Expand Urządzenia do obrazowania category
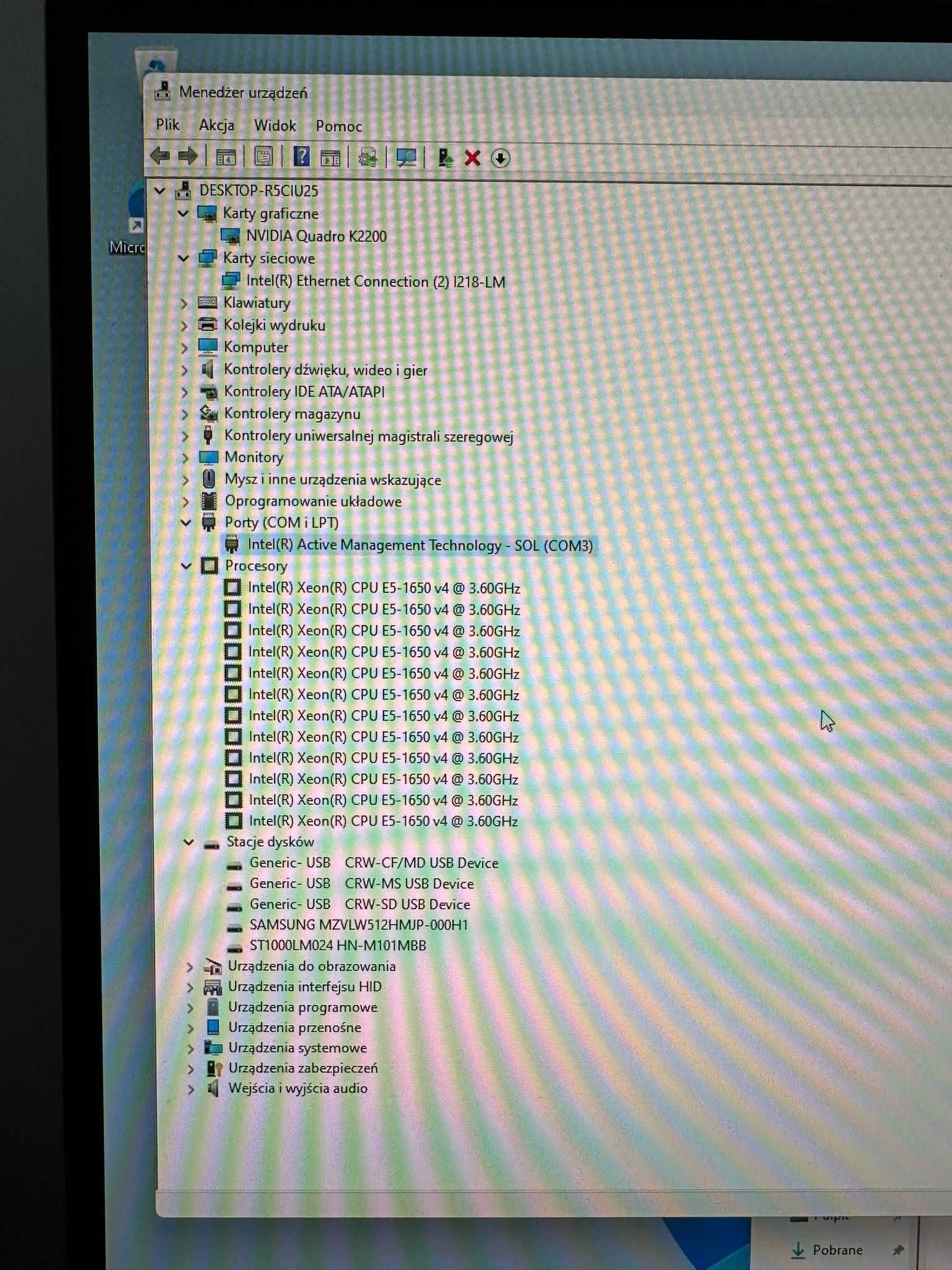The height and width of the screenshot is (1270, 952). pyautogui.click(x=190, y=967)
